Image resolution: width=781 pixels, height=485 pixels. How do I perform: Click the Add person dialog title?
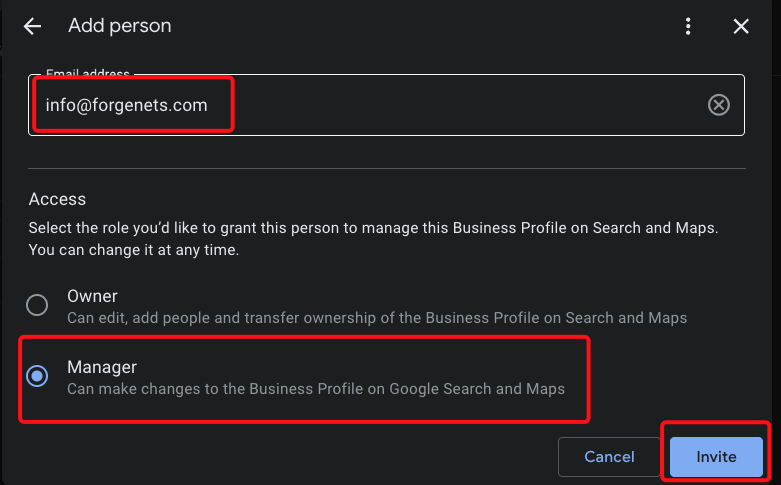120,26
